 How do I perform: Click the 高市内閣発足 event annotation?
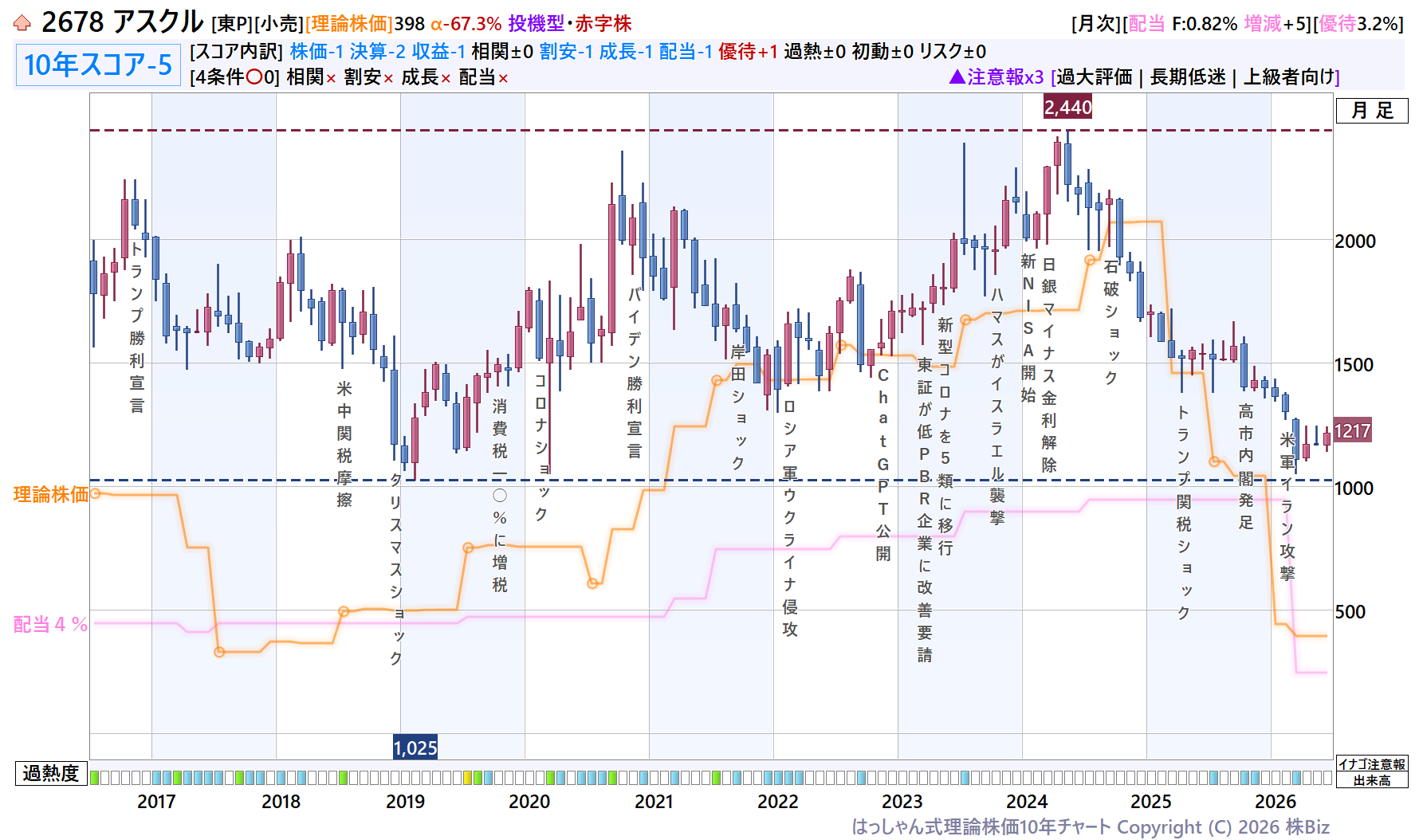click(x=1246, y=467)
